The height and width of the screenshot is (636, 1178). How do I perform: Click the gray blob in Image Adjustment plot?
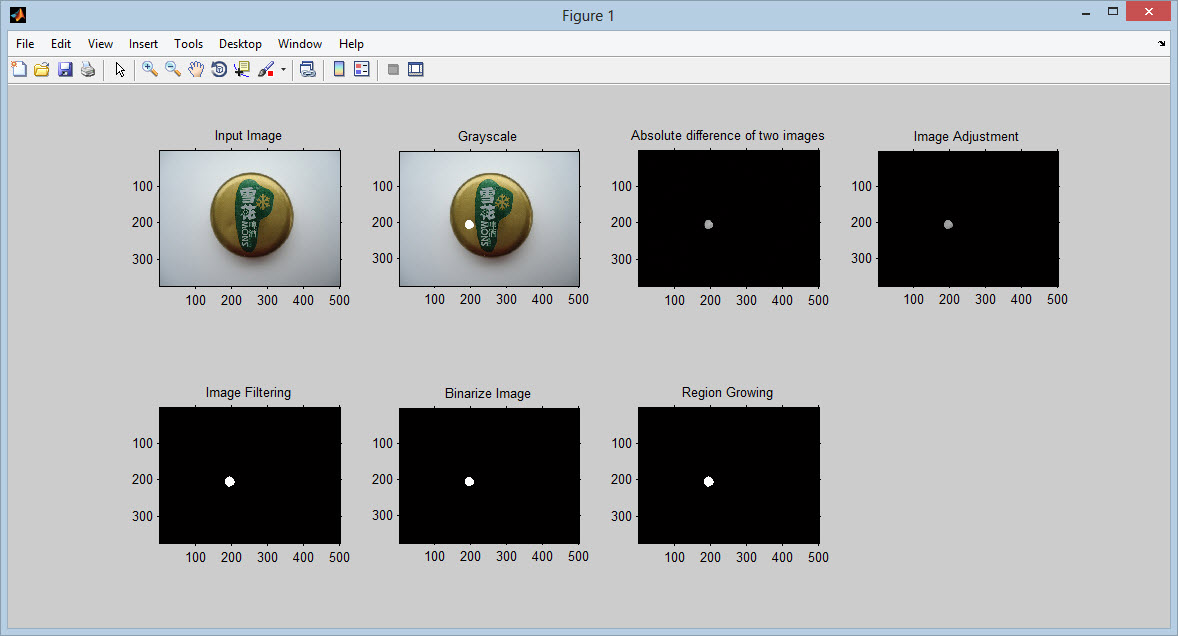(948, 225)
